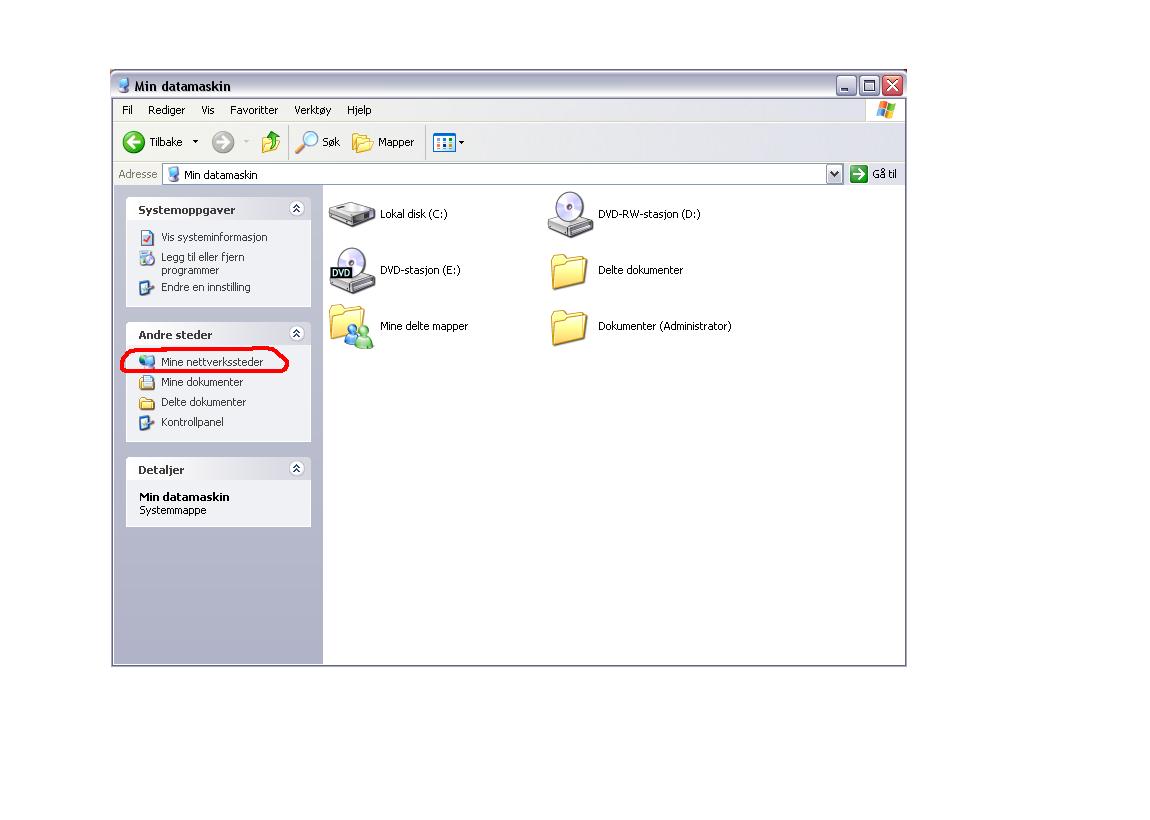Click the Legg til eller fjern programmer icon
This screenshot has height=820, width=1150.
147,258
